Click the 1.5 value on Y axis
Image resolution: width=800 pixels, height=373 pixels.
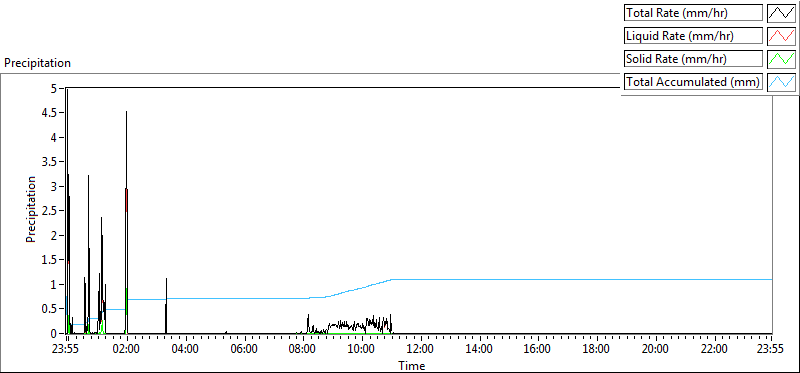[50, 260]
